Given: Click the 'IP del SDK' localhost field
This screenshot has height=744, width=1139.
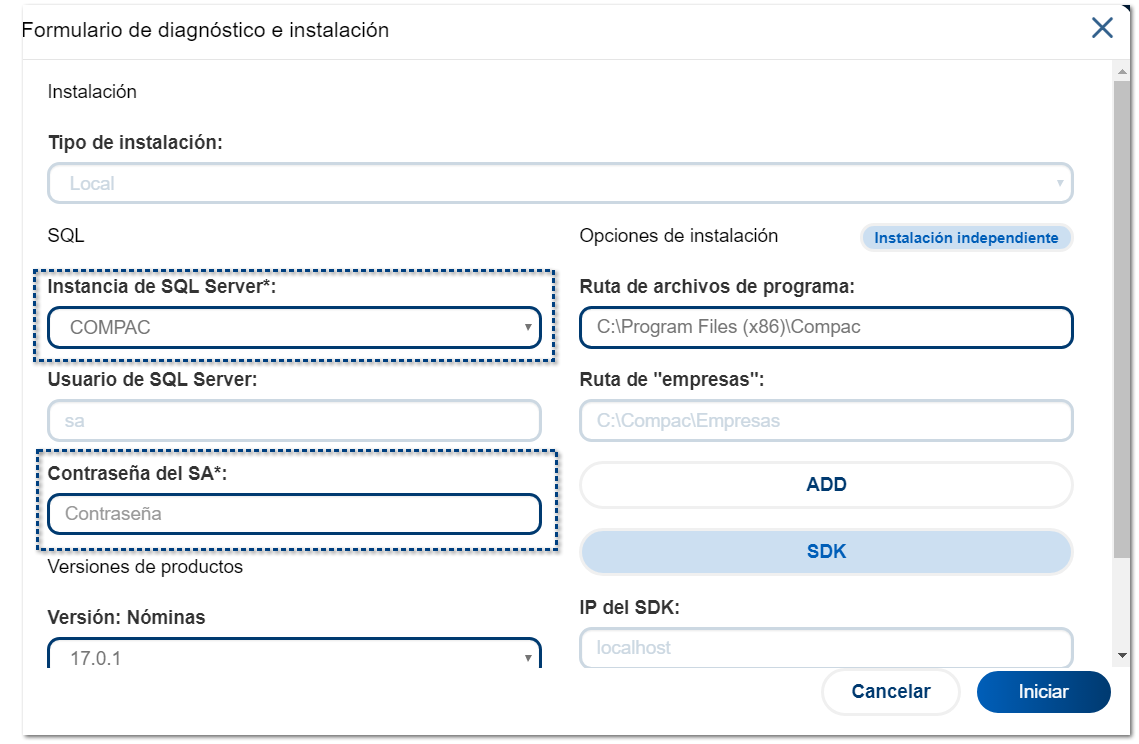Looking at the screenshot, I should click(826, 647).
